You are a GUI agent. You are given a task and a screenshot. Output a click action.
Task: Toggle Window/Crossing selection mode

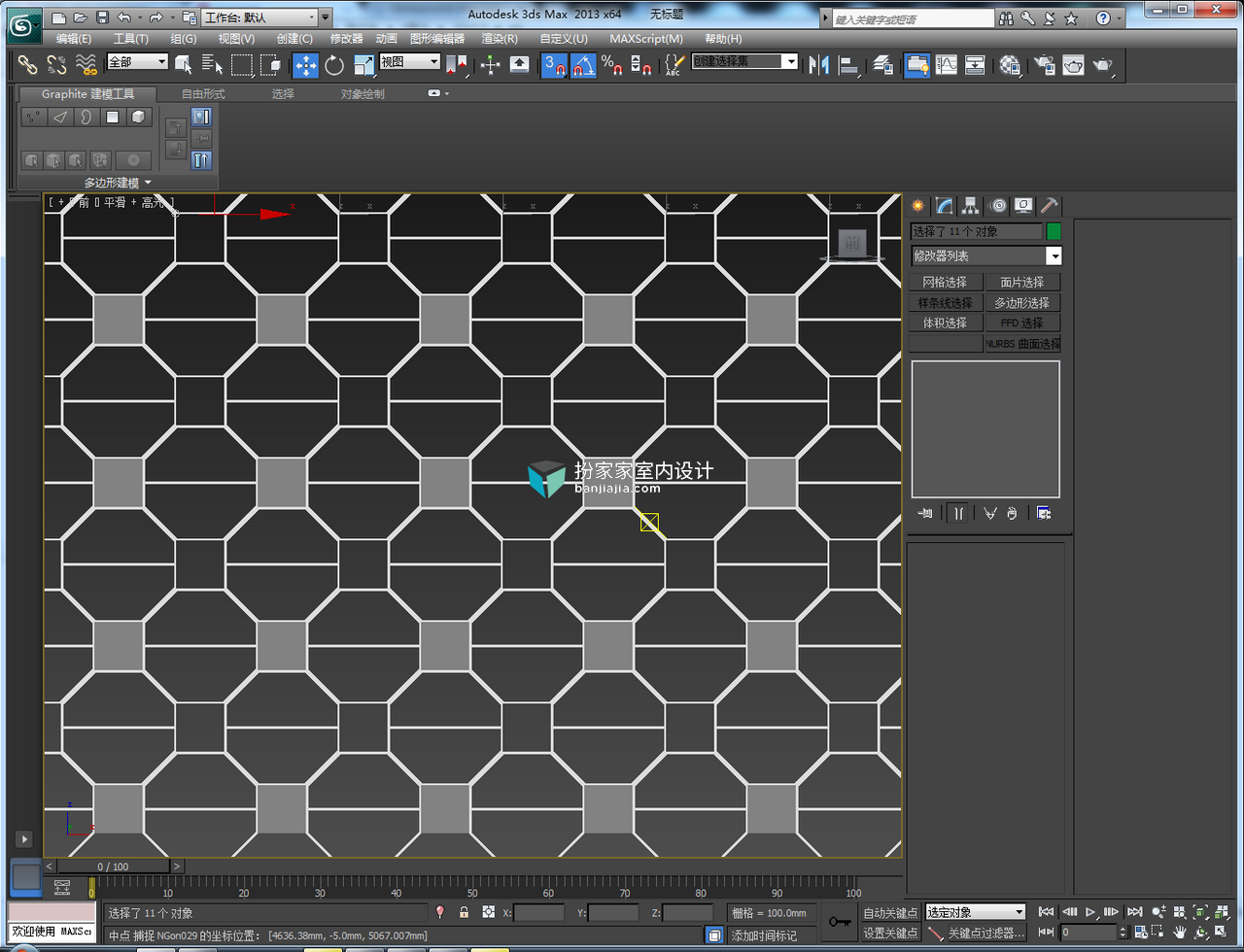tap(271, 65)
